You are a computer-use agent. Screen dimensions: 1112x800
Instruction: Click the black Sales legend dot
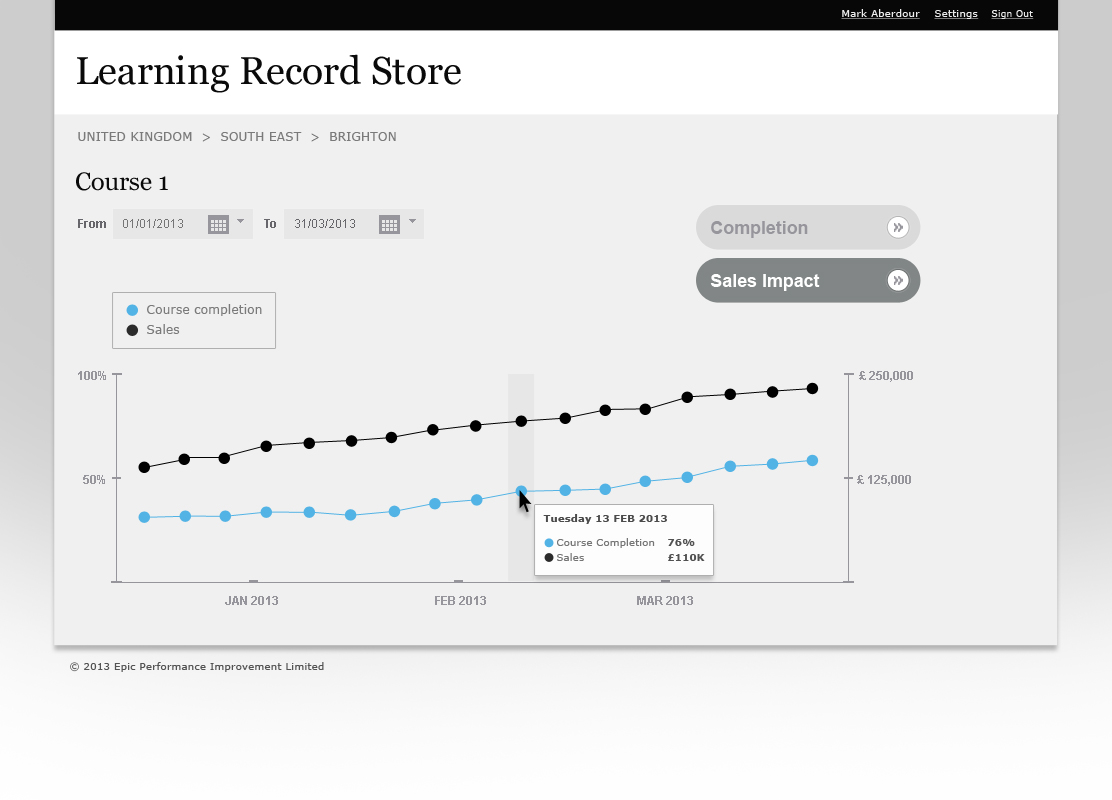pyautogui.click(x=132, y=330)
